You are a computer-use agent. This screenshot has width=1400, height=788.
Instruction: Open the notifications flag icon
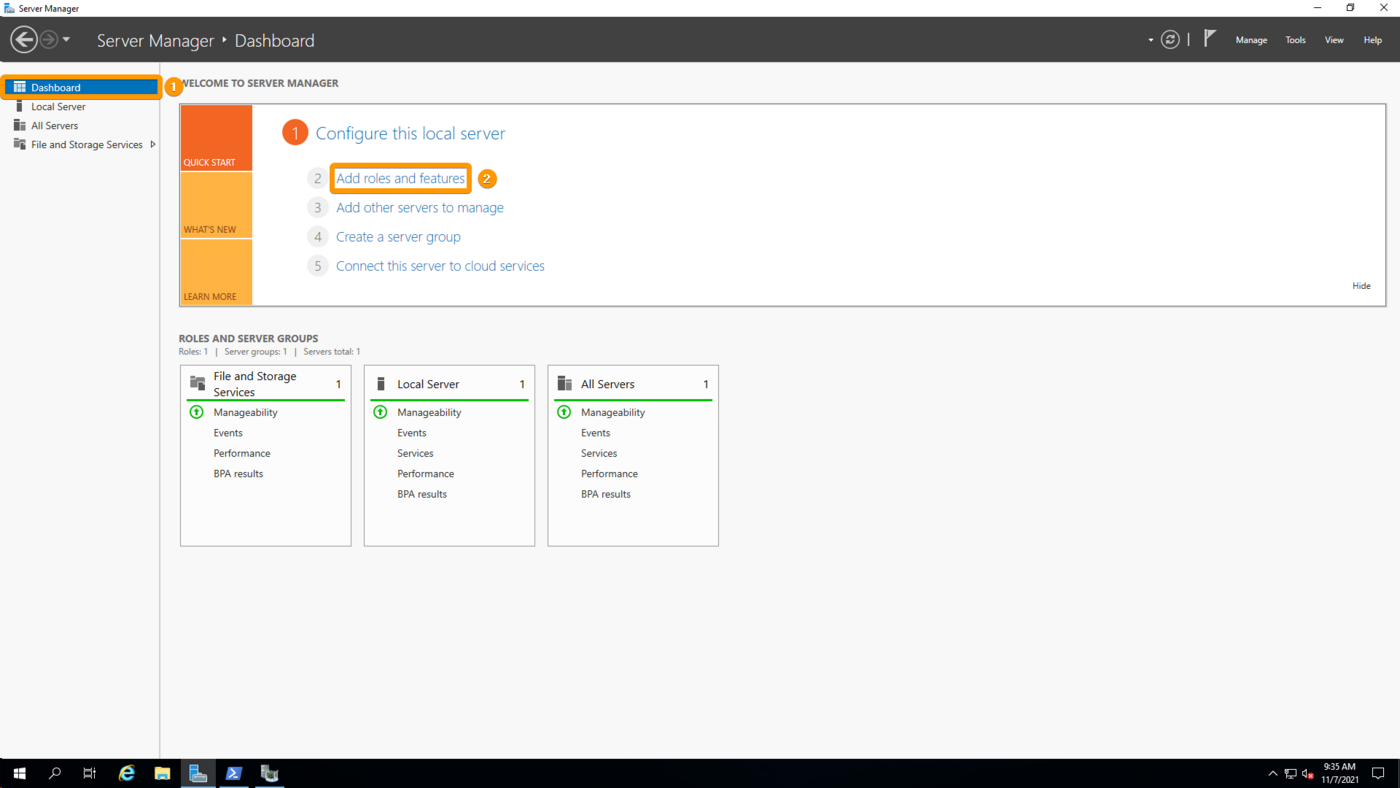pyautogui.click(x=1209, y=39)
